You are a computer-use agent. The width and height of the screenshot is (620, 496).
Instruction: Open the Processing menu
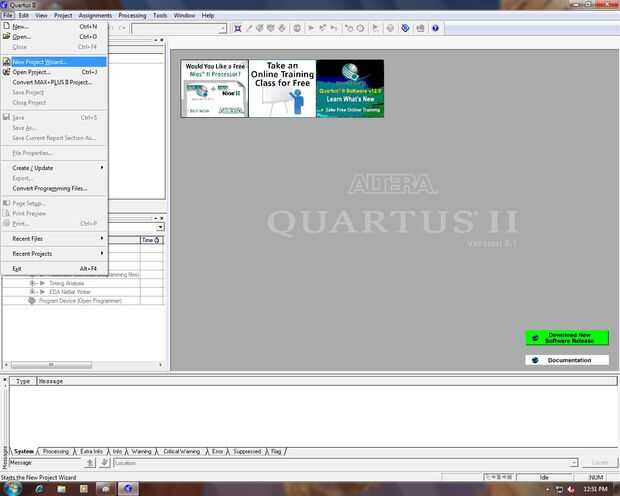pos(132,15)
